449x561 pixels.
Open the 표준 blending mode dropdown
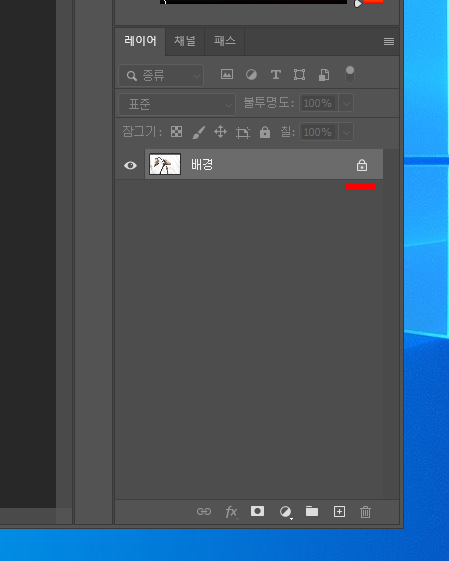tap(177, 104)
